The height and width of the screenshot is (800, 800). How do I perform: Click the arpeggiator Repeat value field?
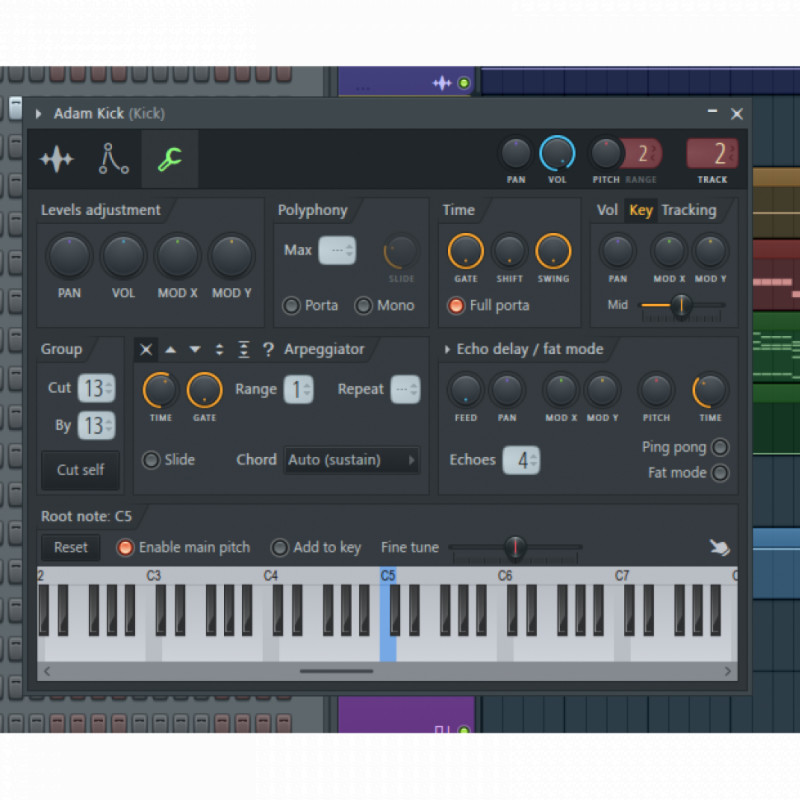click(406, 390)
